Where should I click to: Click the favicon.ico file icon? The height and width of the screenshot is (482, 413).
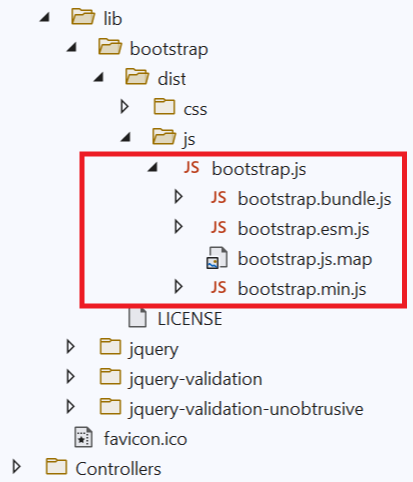click(83, 437)
